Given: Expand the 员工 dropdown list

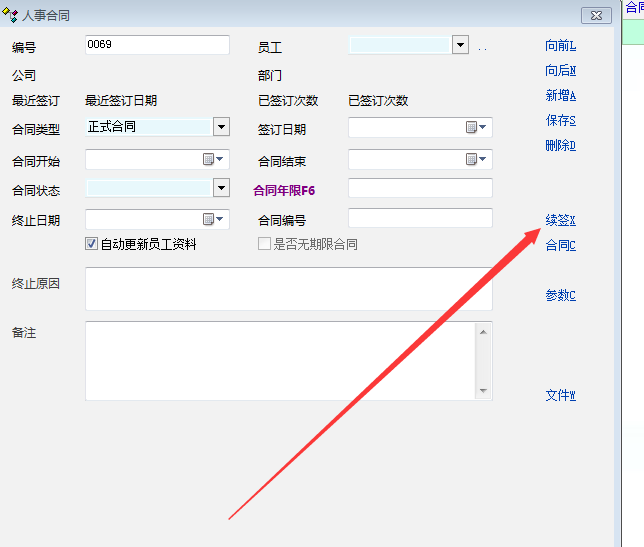Looking at the screenshot, I should 460,45.
